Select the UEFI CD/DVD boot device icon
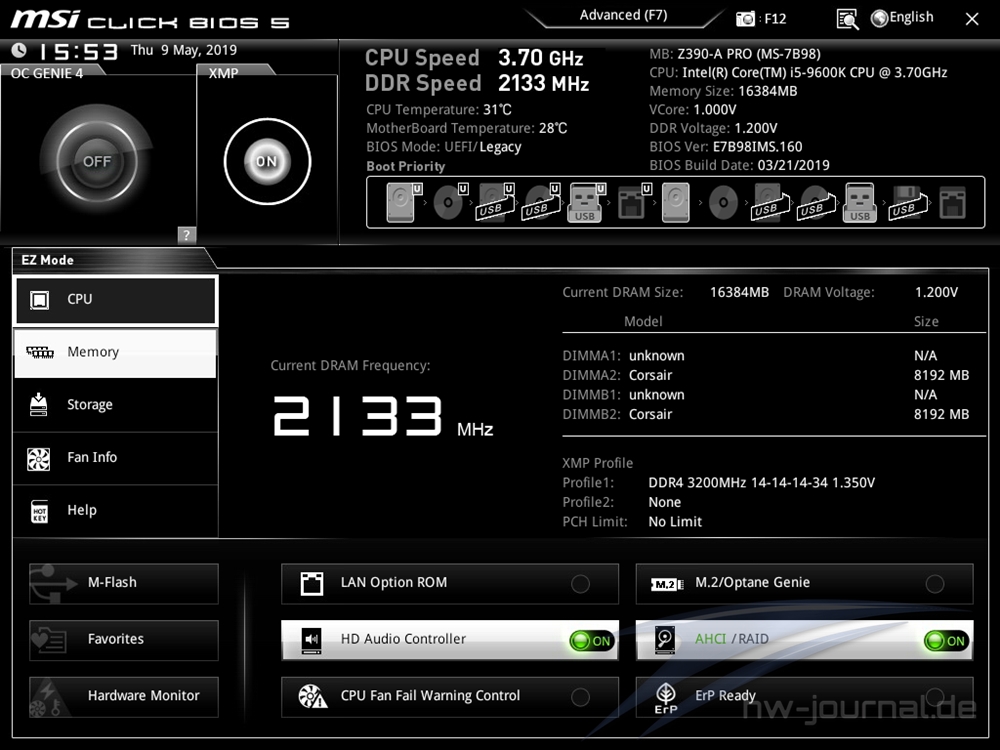 pyautogui.click(x=450, y=202)
